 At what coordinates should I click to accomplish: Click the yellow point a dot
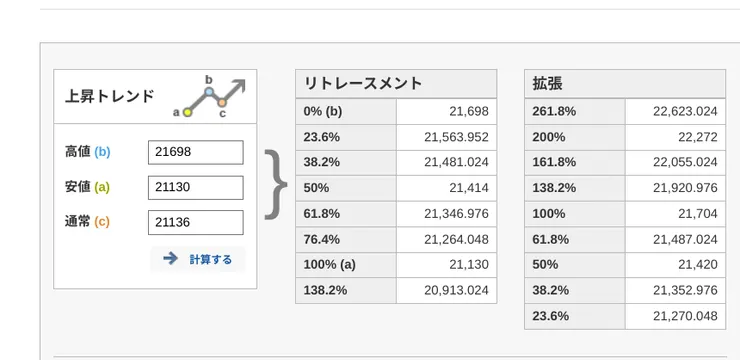point(187,112)
